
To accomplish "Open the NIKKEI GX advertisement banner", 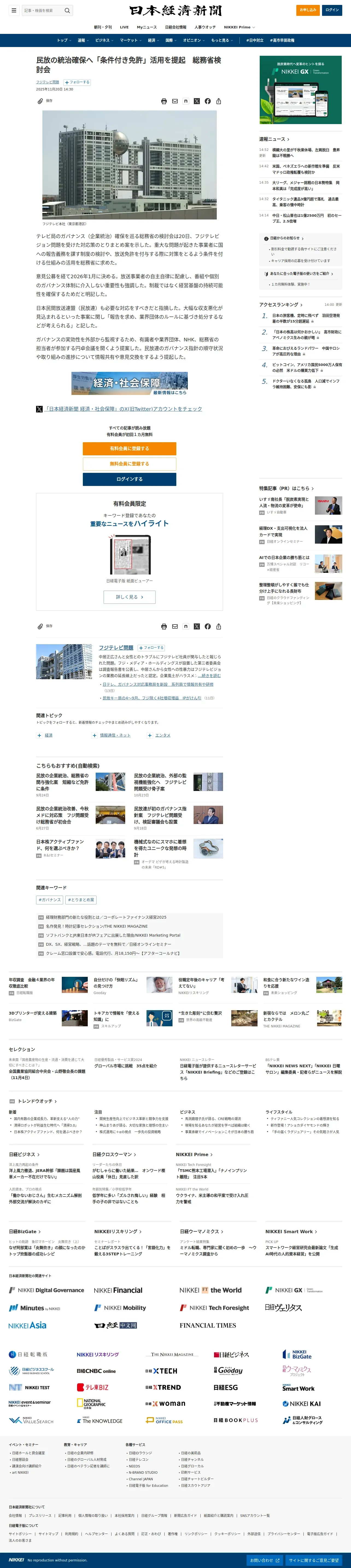I will tap(300, 90).
